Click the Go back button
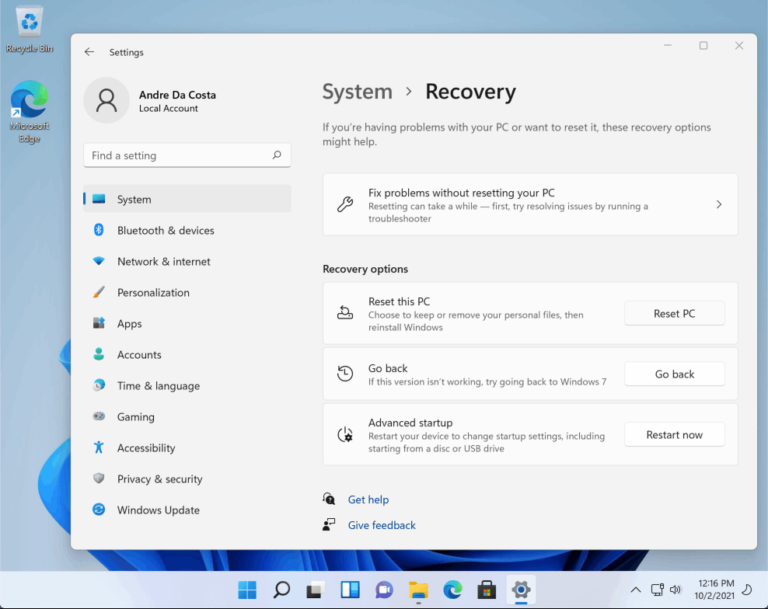The height and width of the screenshot is (609, 768). 674,374
